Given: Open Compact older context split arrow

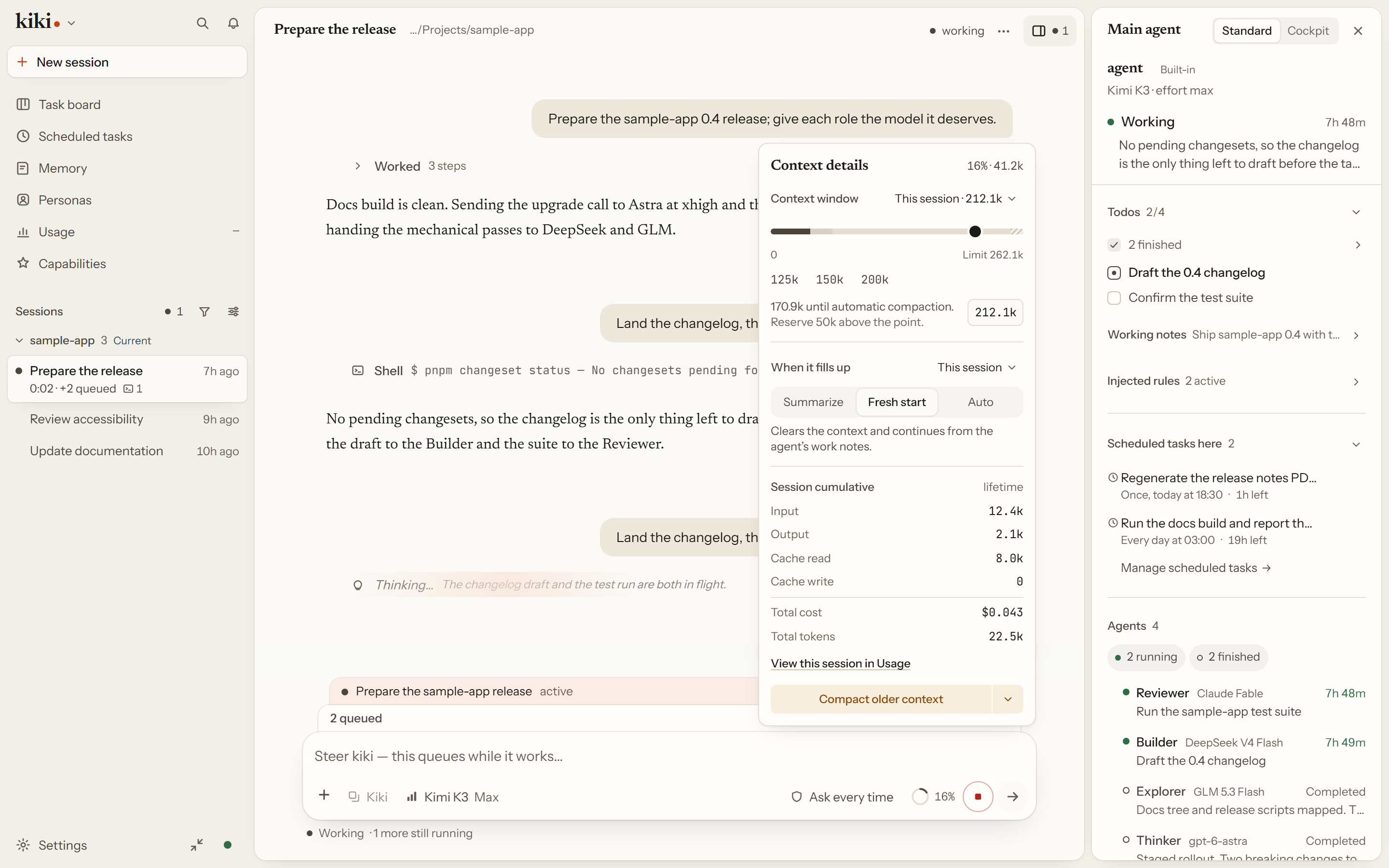Looking at the screenshot, I should [x=1008, y=699].
